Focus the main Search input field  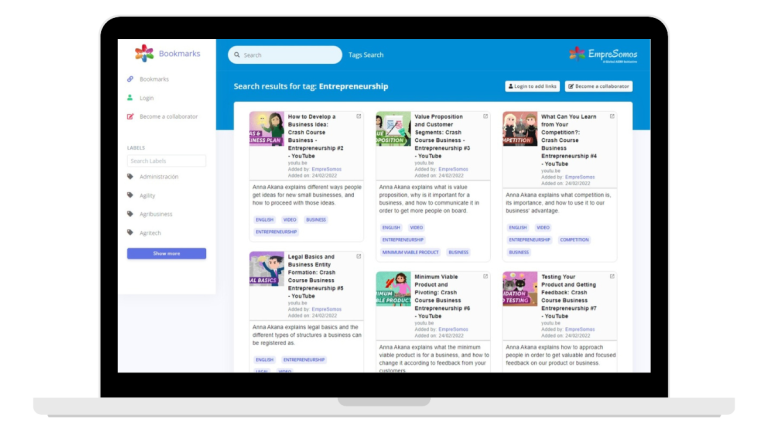[x=285, y=55]
